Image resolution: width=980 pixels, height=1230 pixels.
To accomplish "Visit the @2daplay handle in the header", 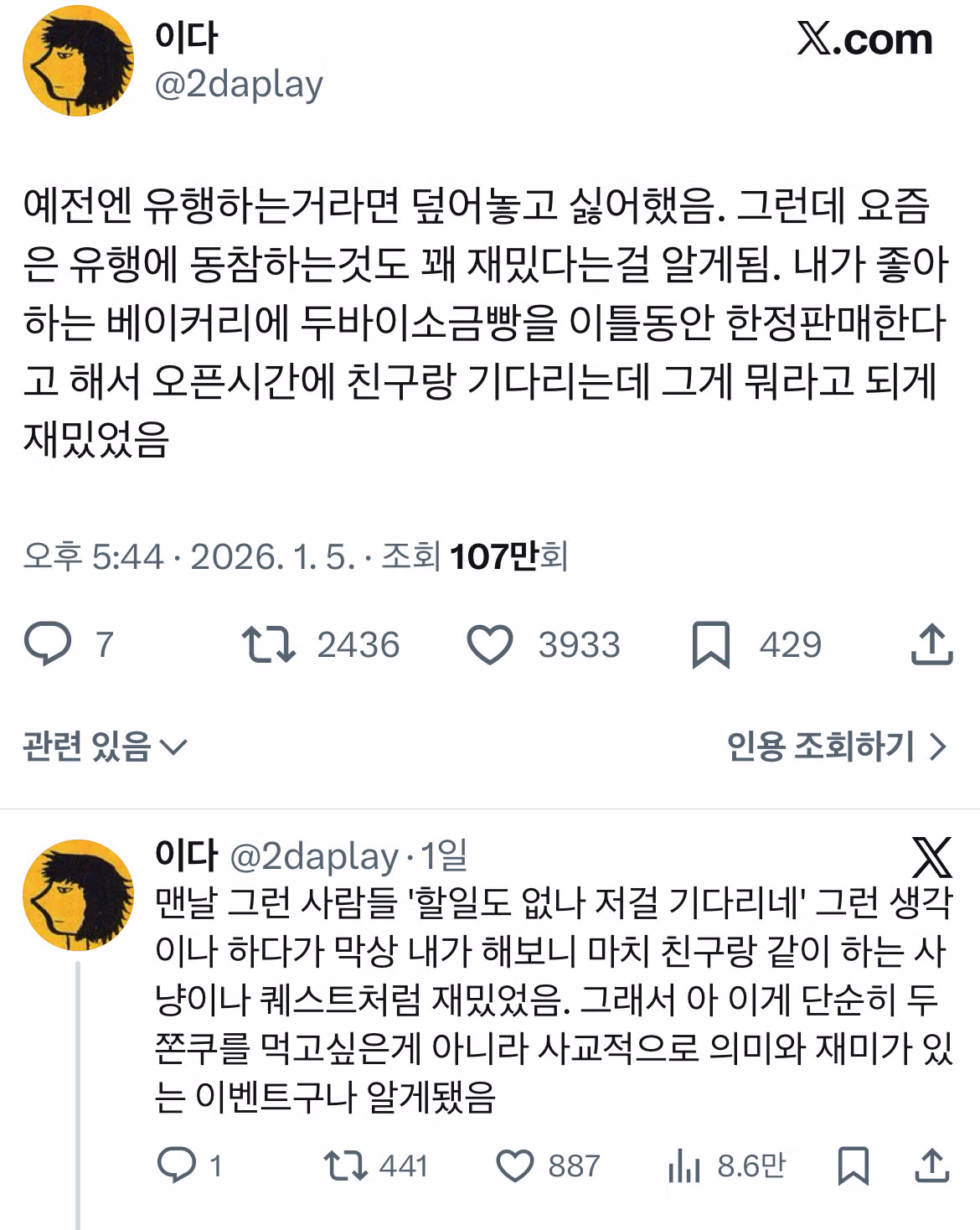I will tap(239, 85).
